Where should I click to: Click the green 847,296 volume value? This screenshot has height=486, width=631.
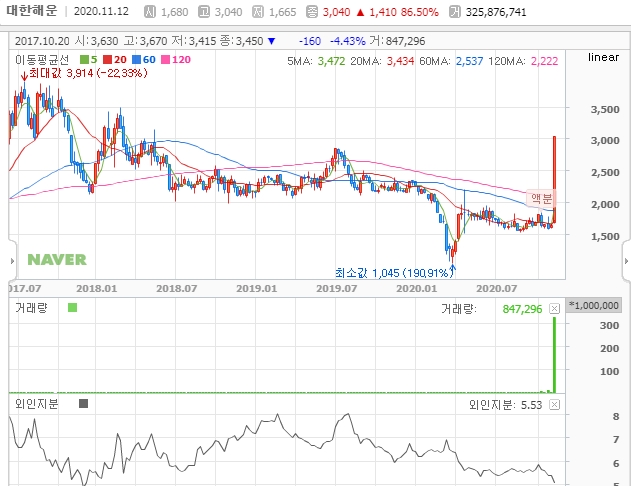(522, 309)
